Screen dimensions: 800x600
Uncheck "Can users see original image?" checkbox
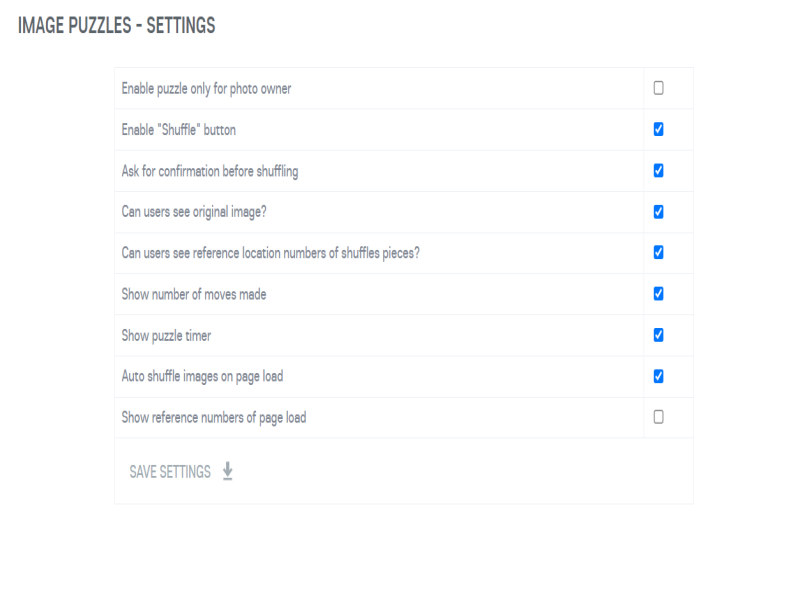click(x=658, y=211)
